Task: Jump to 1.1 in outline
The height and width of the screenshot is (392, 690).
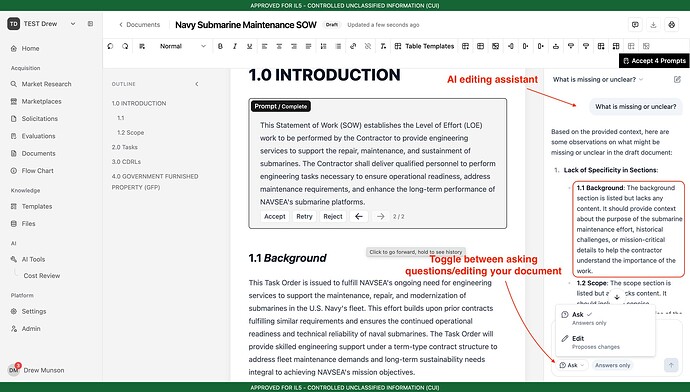Action: [121, 118]
